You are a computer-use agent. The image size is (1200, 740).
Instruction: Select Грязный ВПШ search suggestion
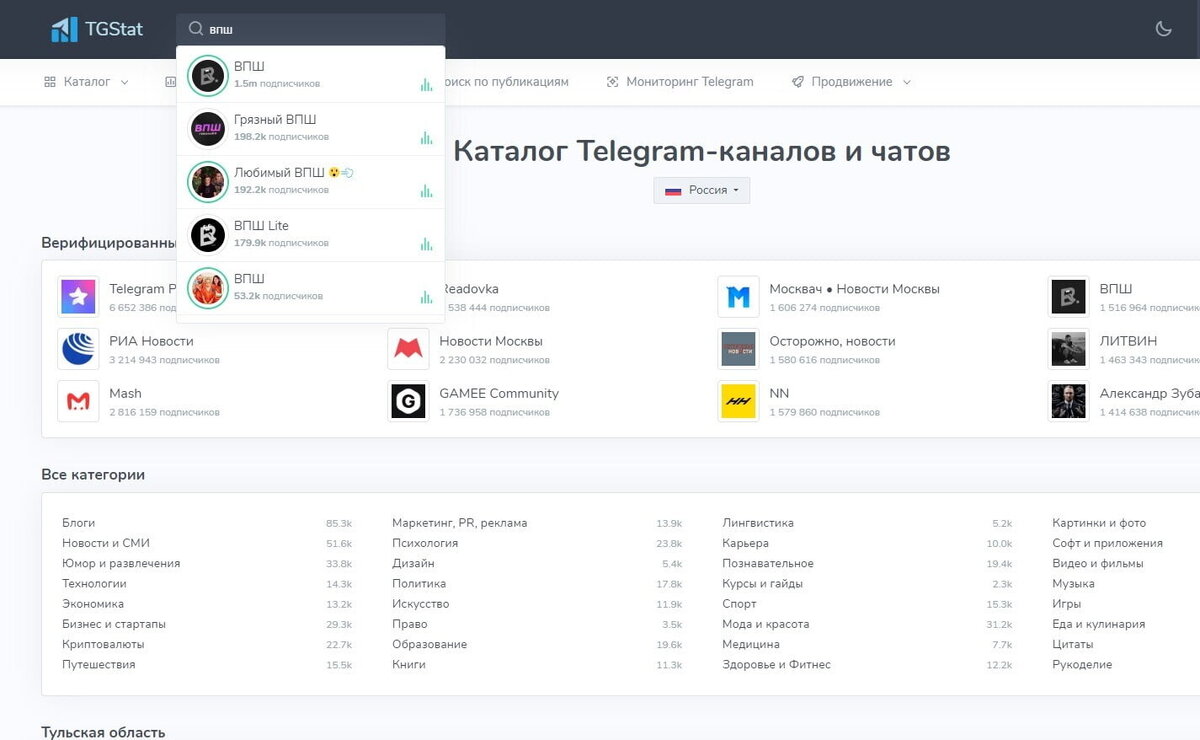(311, 129)
